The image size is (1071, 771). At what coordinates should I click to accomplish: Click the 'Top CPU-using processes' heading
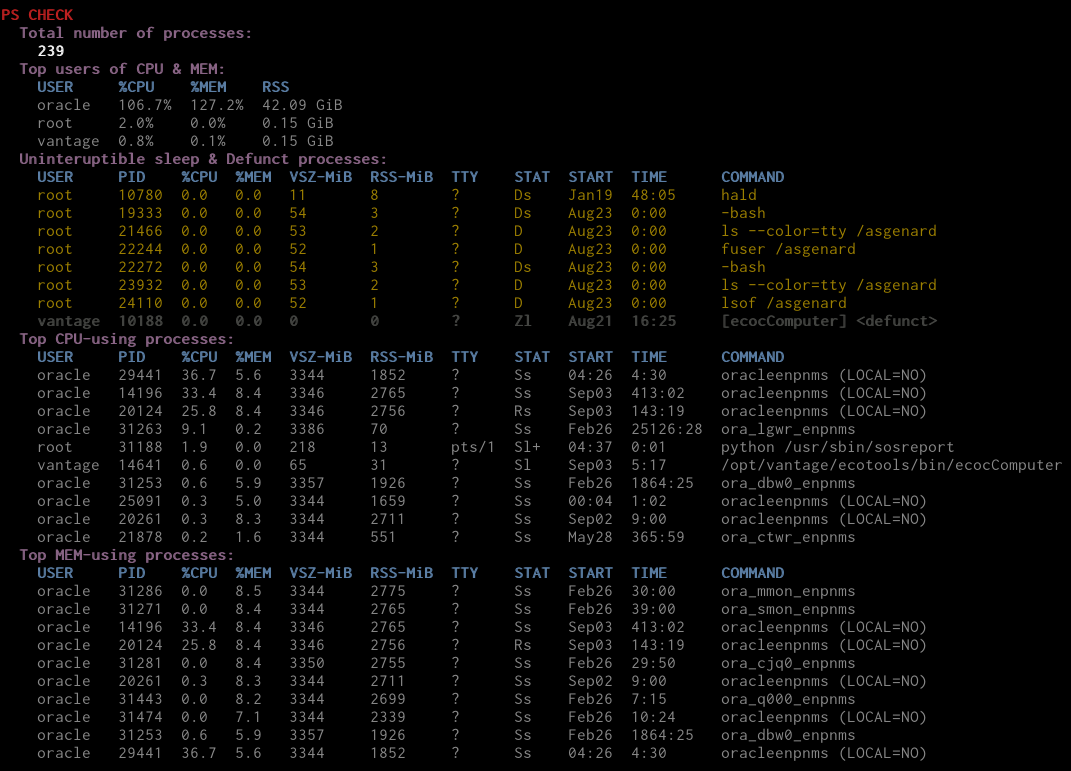tap(126, 339)
